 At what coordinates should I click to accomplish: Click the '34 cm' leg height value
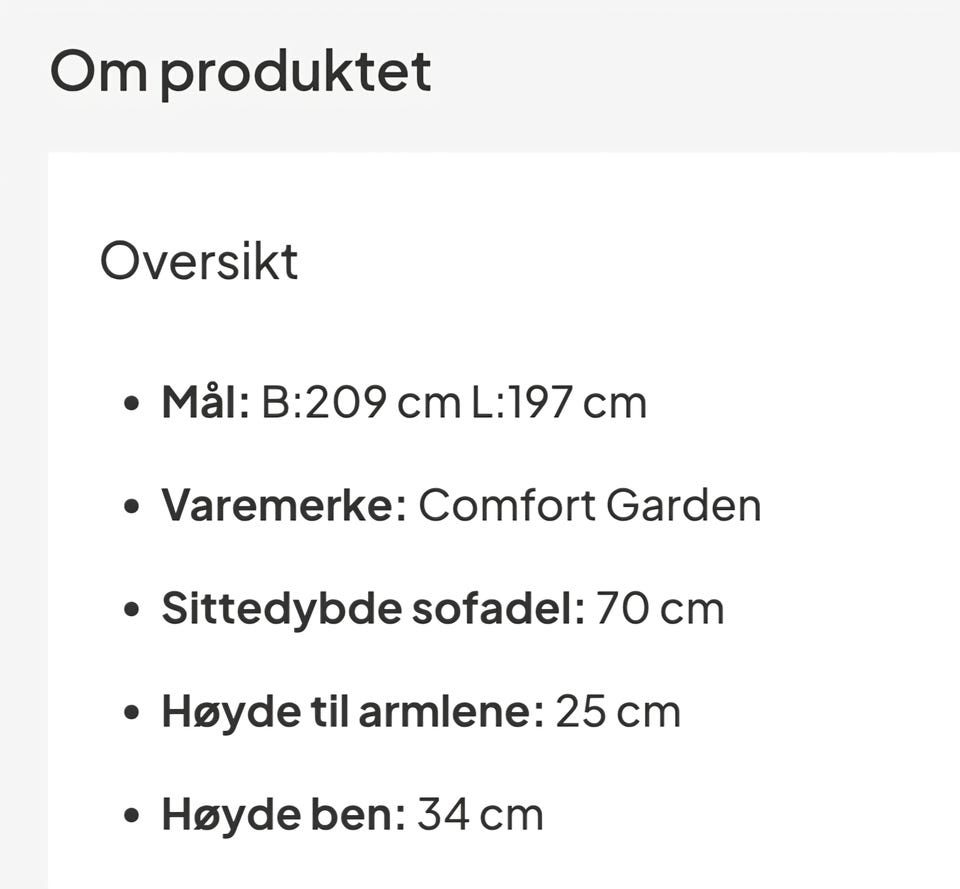point(480,815)
